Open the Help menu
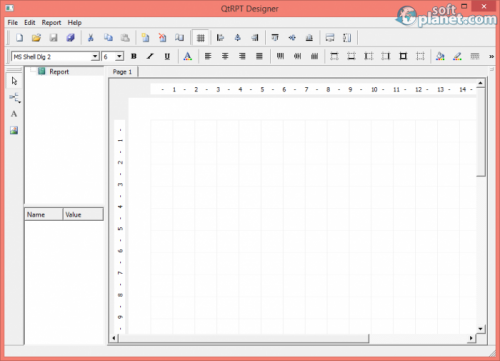The width and height of the screenshot is (500, 361). [x=75, y=23]
